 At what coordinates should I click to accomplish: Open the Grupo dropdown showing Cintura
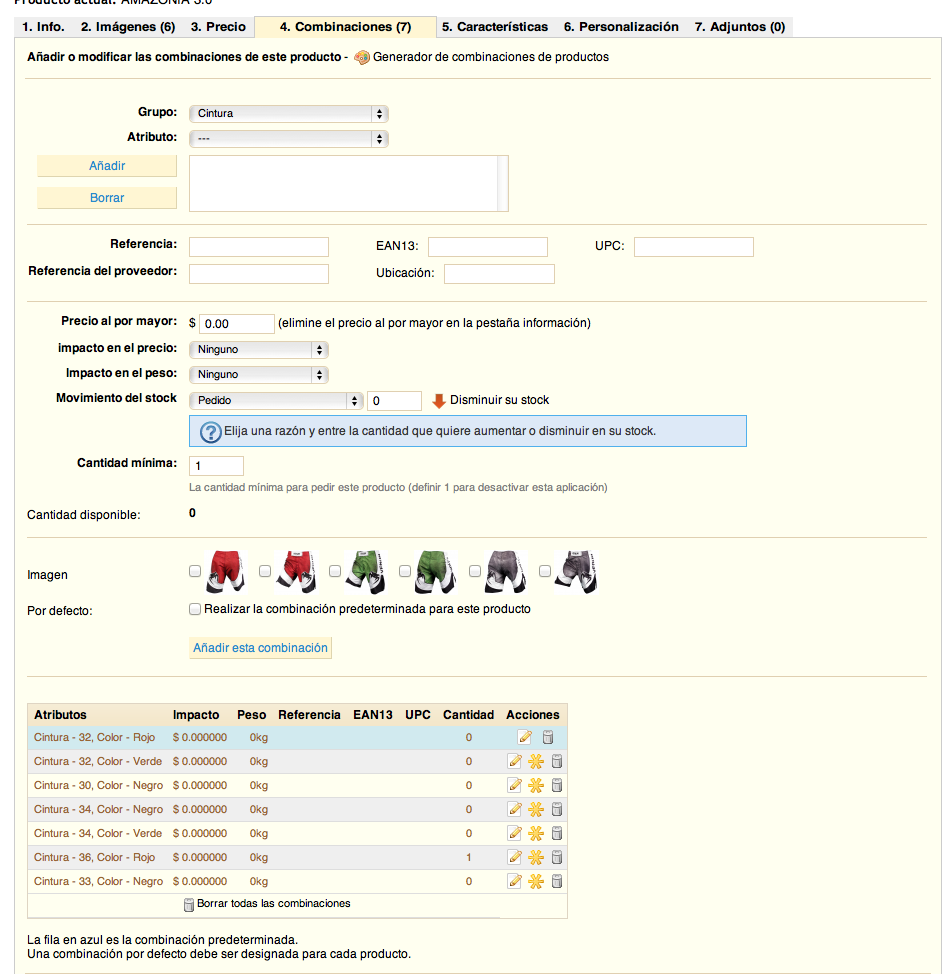click(x=289, y=114)
